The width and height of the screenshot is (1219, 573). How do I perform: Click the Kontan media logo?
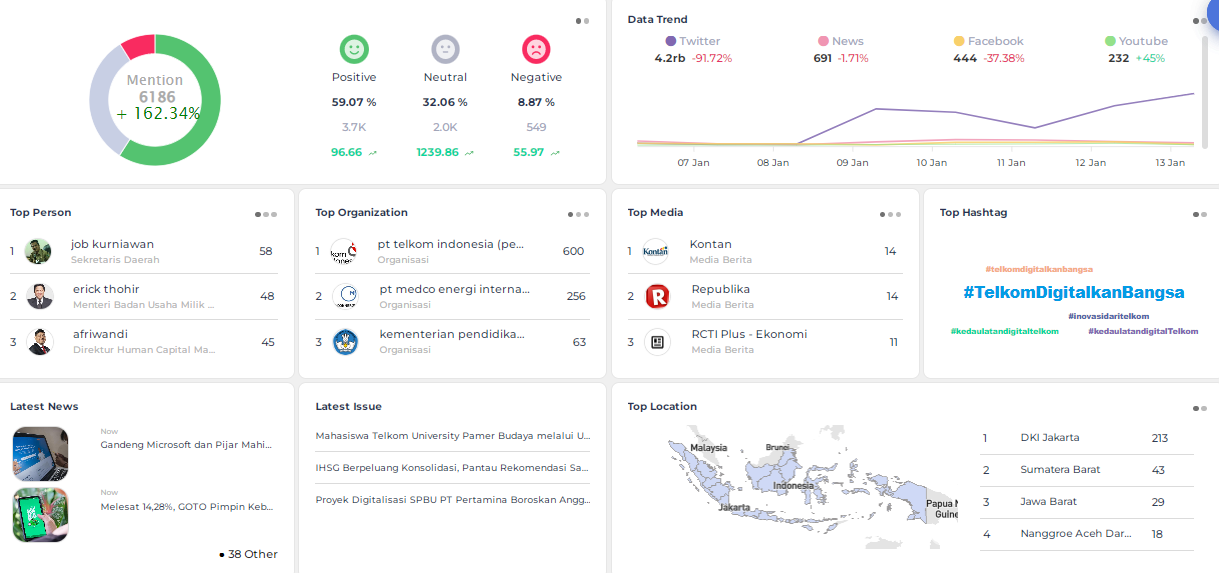click(x=656, y=251)
